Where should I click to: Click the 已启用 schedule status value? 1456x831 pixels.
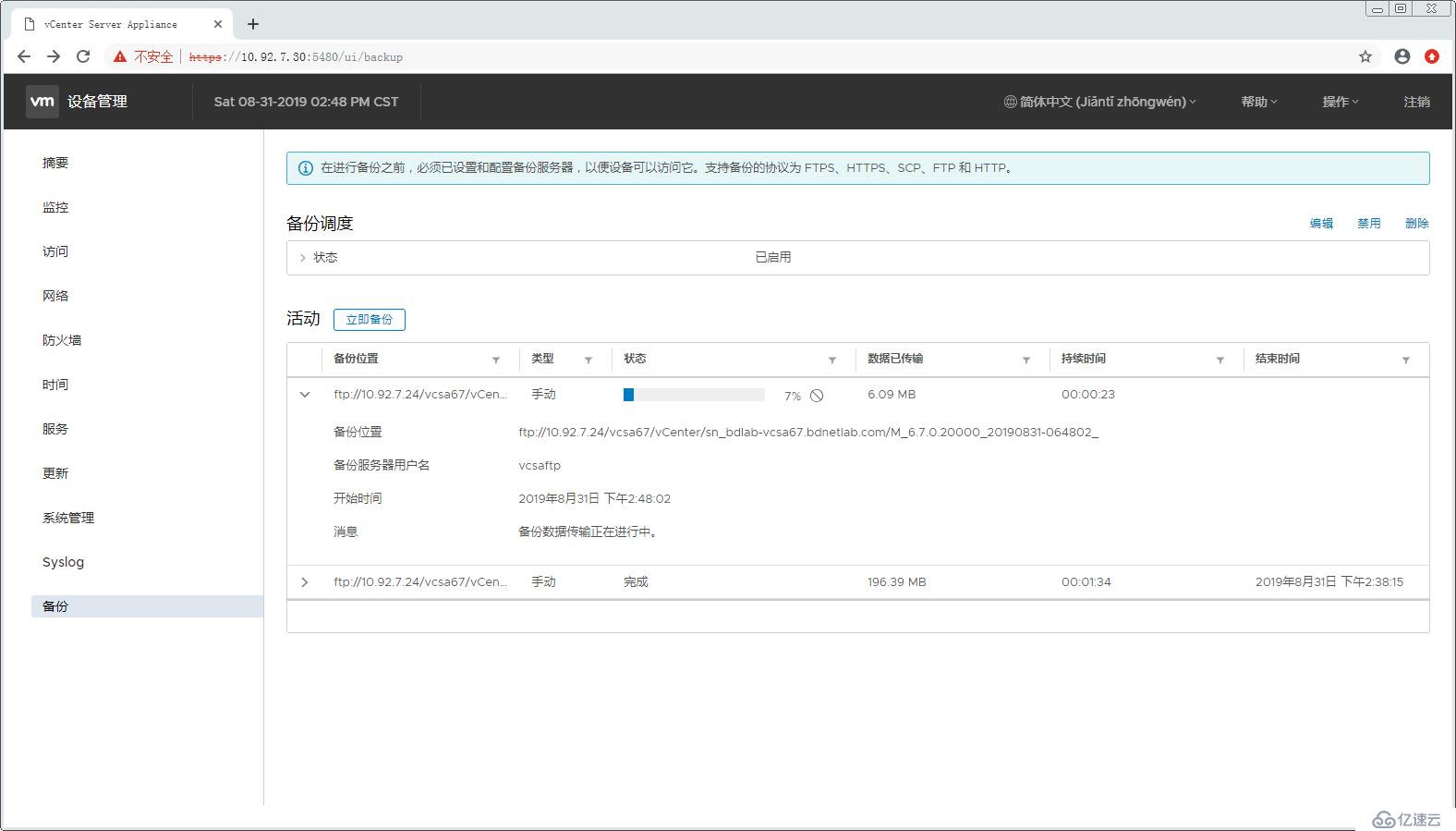773,258
